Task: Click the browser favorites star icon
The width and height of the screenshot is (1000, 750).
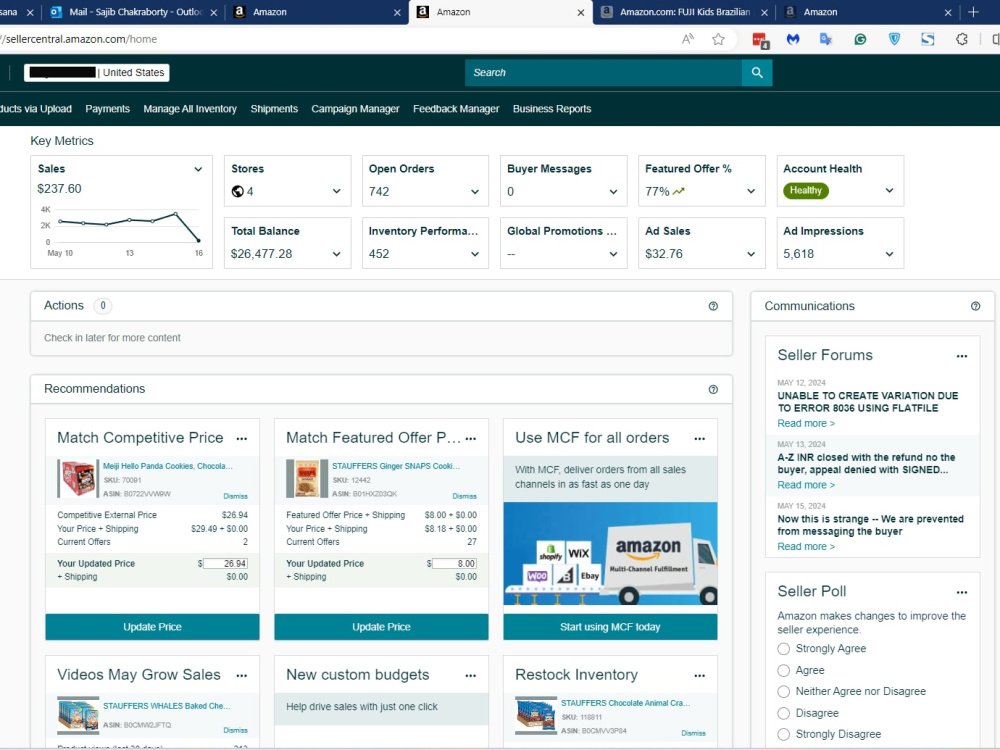Action: click(x=718, y=40)
